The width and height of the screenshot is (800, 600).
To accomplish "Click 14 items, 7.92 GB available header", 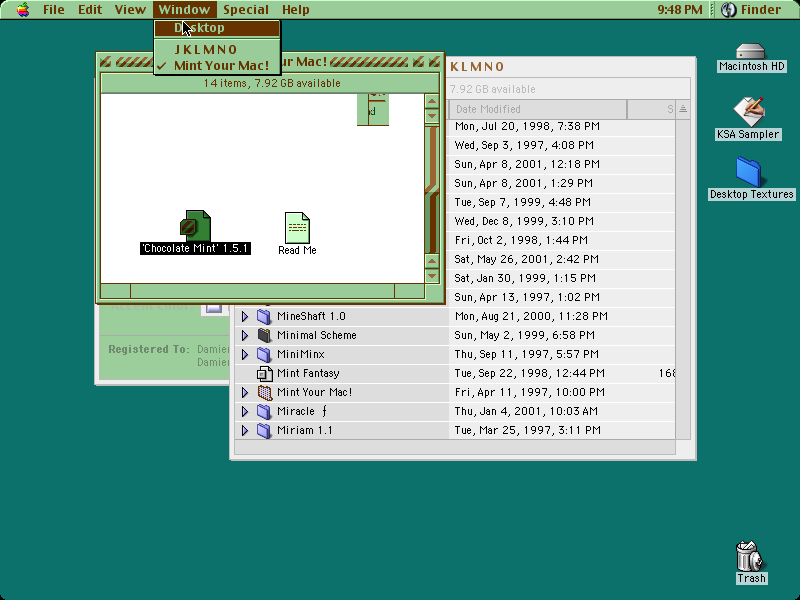I will pos(271,83).
